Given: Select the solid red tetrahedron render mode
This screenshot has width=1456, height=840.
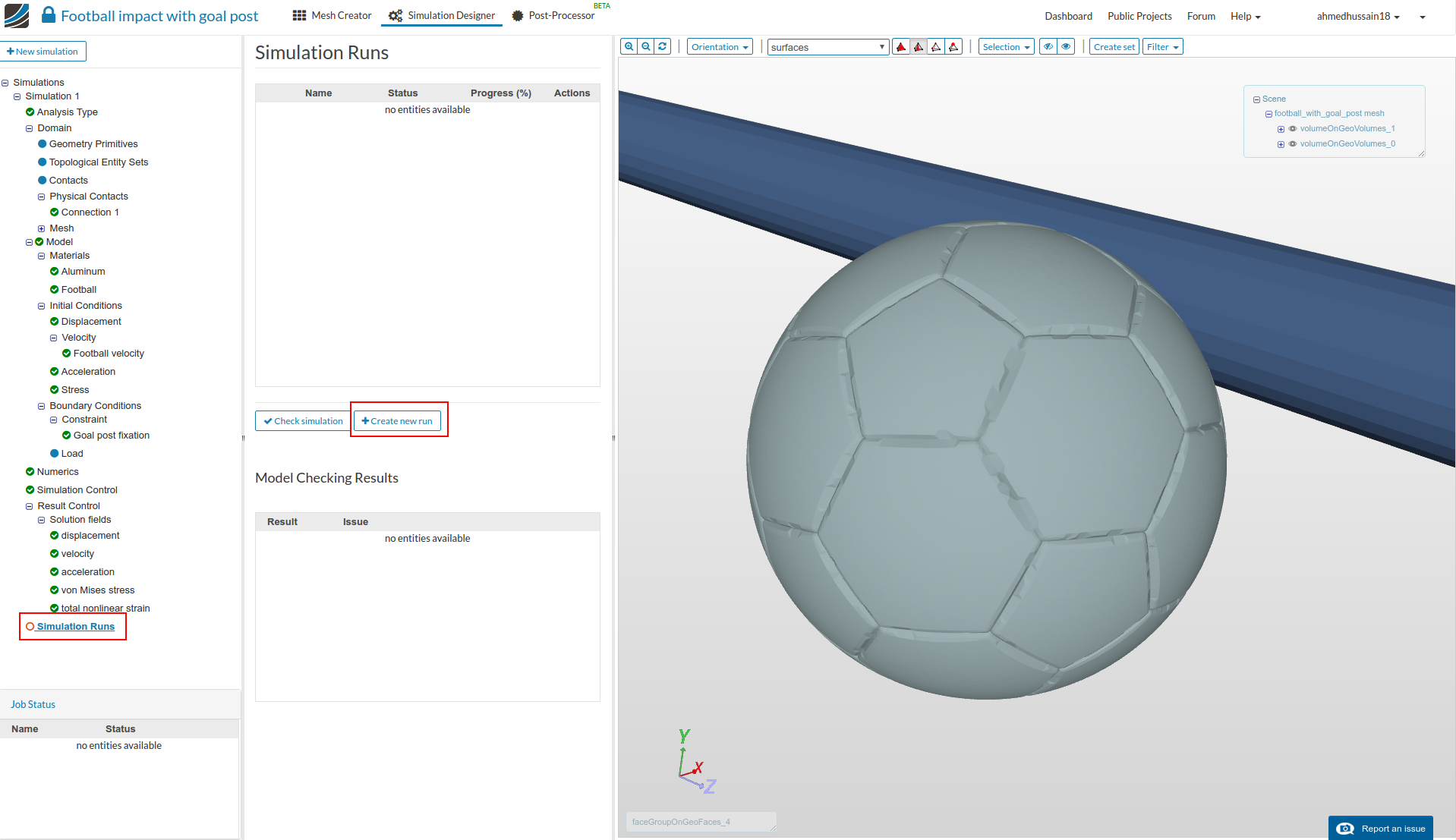Looking at the screenshot, I should (901, 47).
